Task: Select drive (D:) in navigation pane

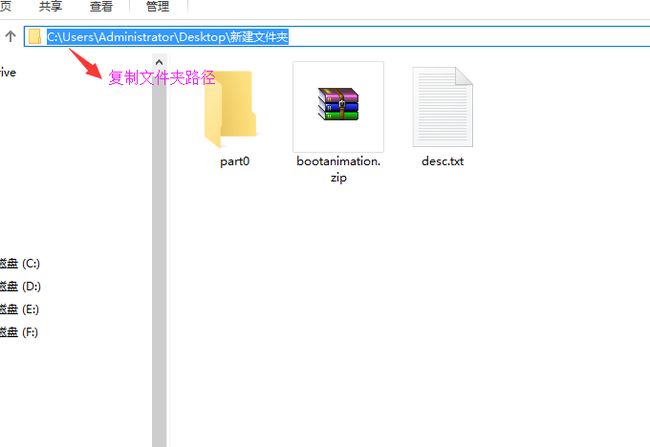Action: 20,287
